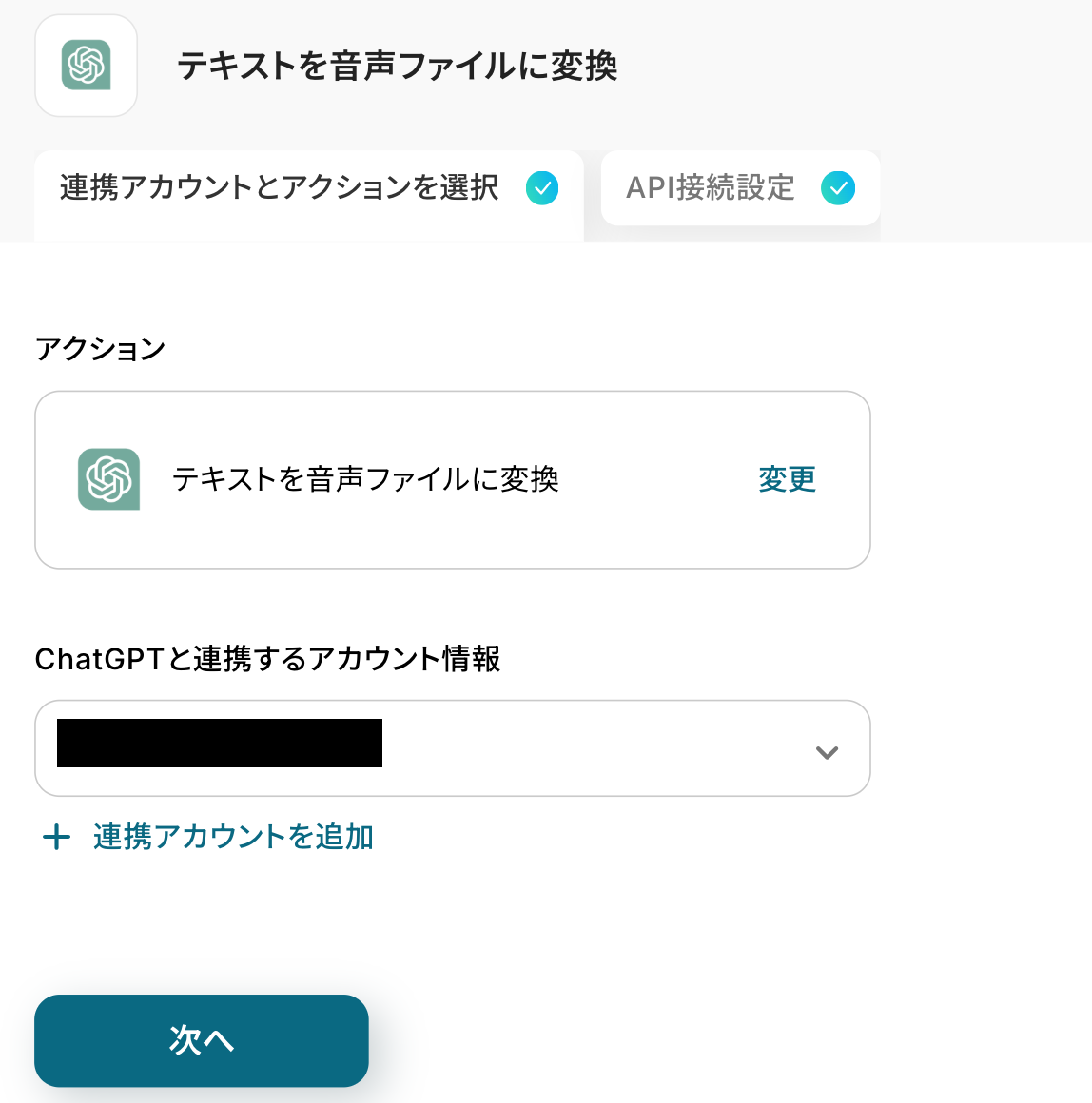The height and width of the screenshot is (1103, 1092).
Task: Click the blacked-out account name in the selector
Action: 220,744
